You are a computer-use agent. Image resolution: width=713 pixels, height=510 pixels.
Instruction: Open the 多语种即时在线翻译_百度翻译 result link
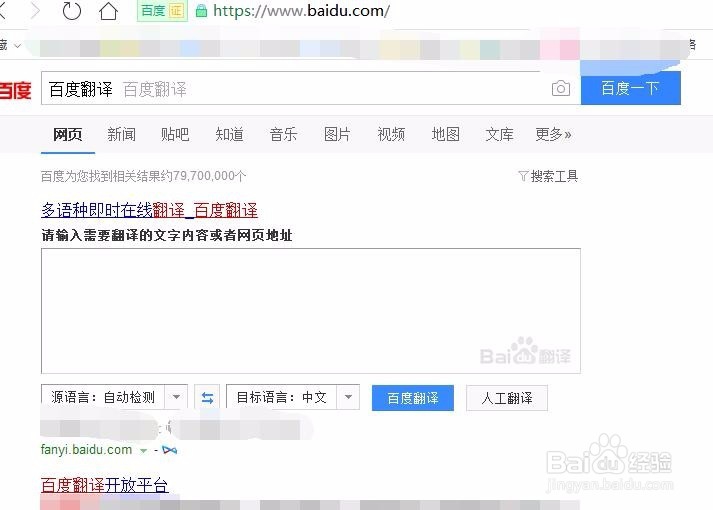[x=150, y=210]
